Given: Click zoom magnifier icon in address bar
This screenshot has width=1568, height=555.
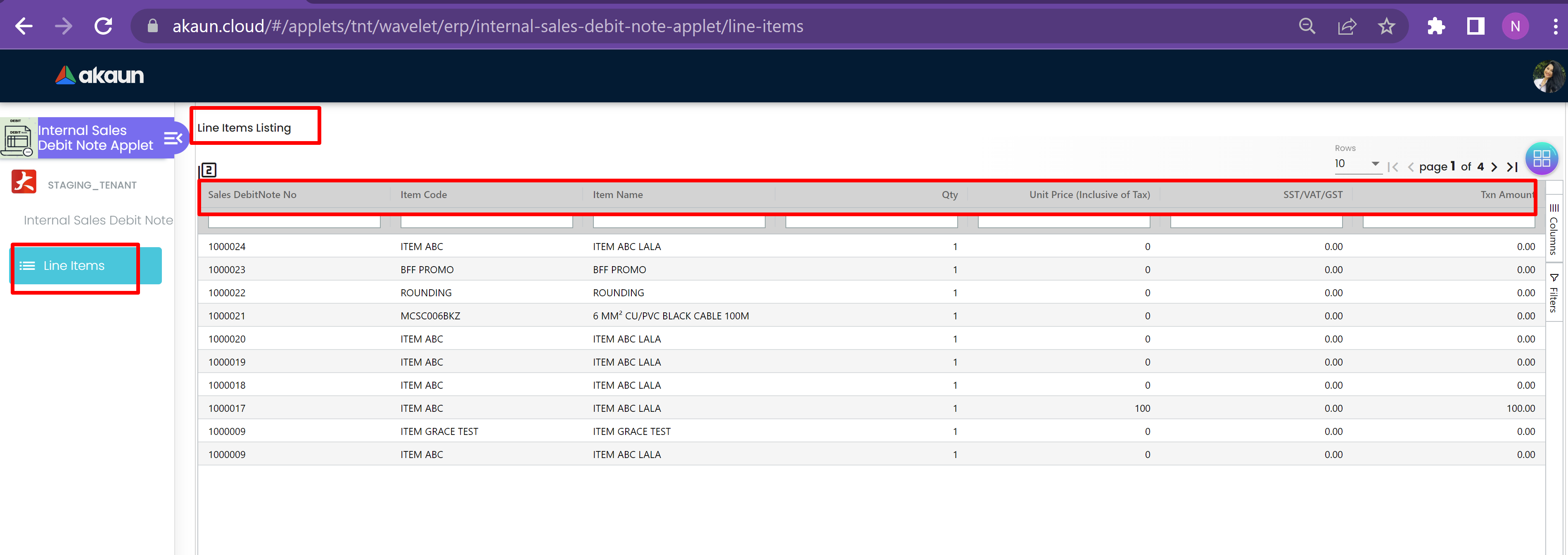Looking at the screenshot, I should click(1307, 26).
